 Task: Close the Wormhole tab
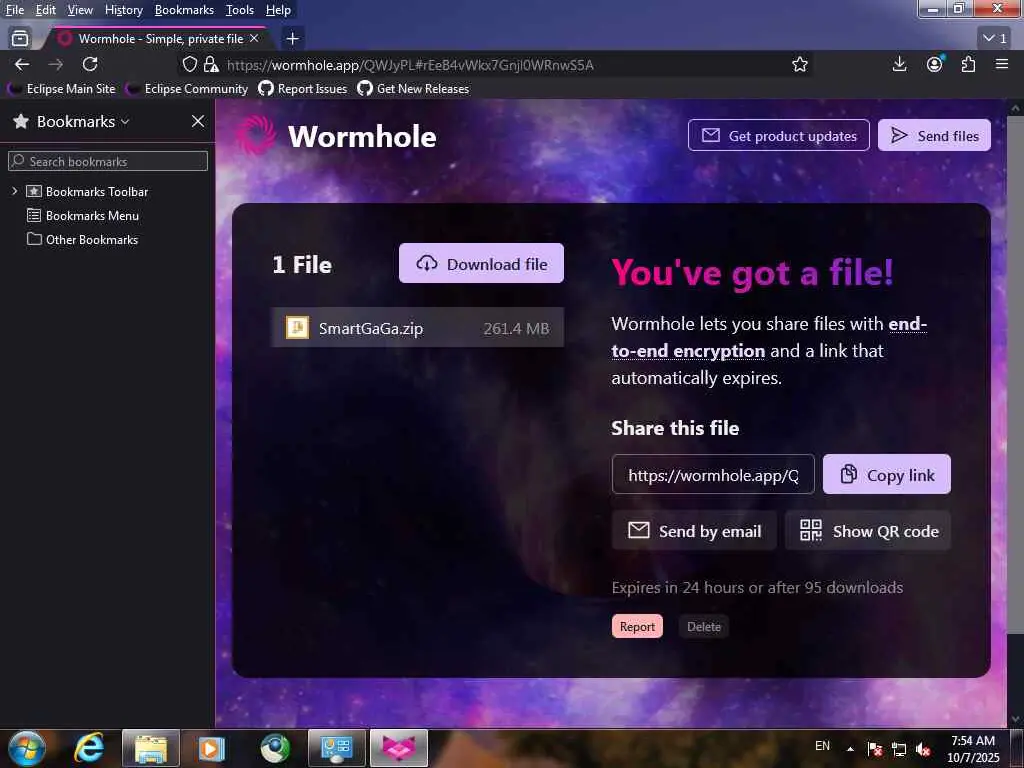coord(254,39)
